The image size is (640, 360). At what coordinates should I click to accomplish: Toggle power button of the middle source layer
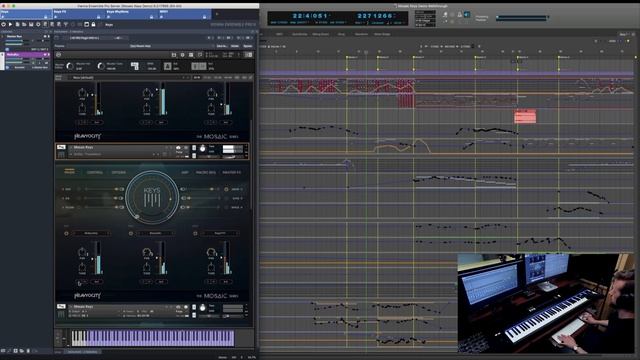tap(131, 233)
